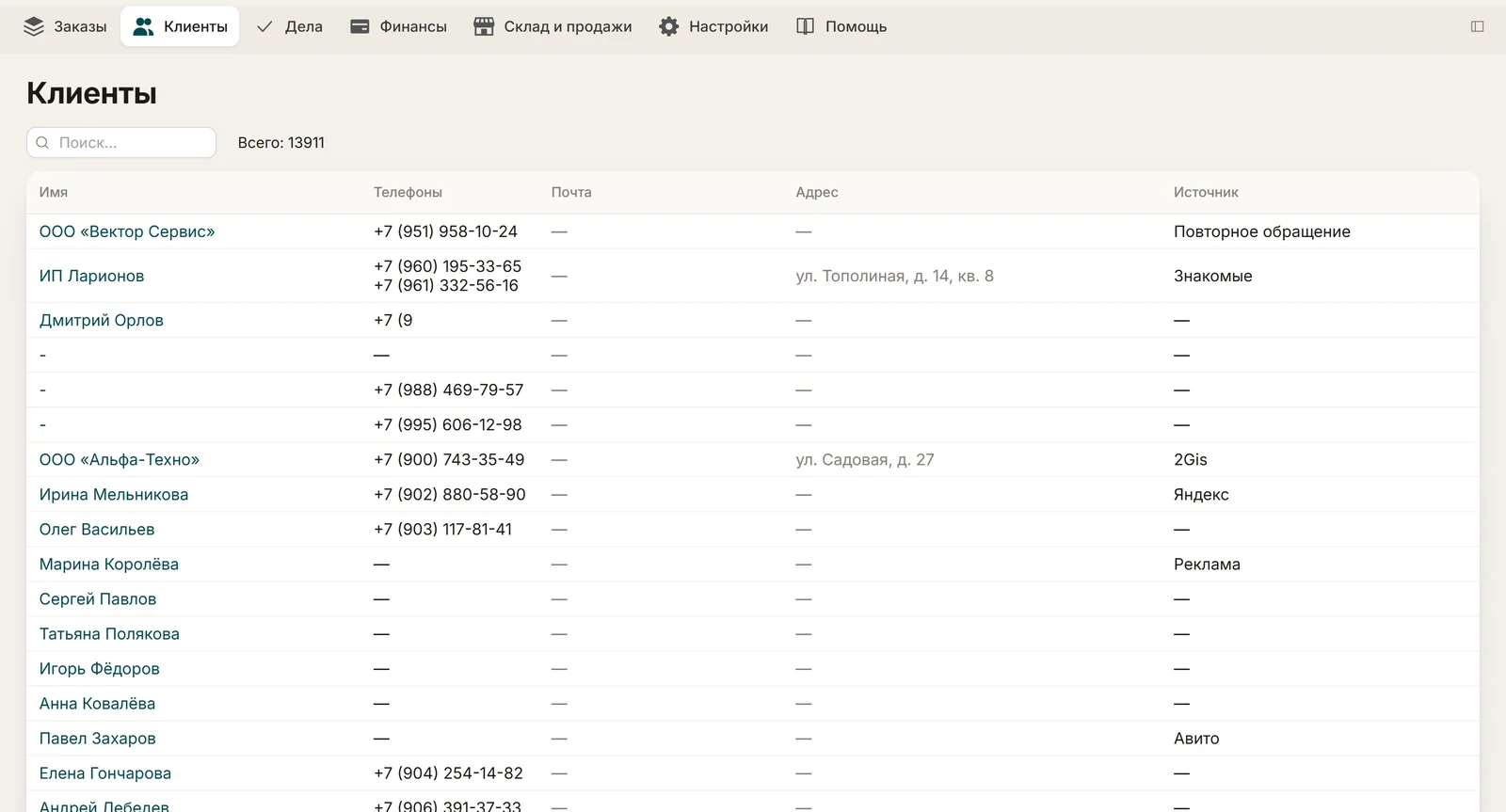
Task: Switch to the Дела tab
Action: coord(289,26)
